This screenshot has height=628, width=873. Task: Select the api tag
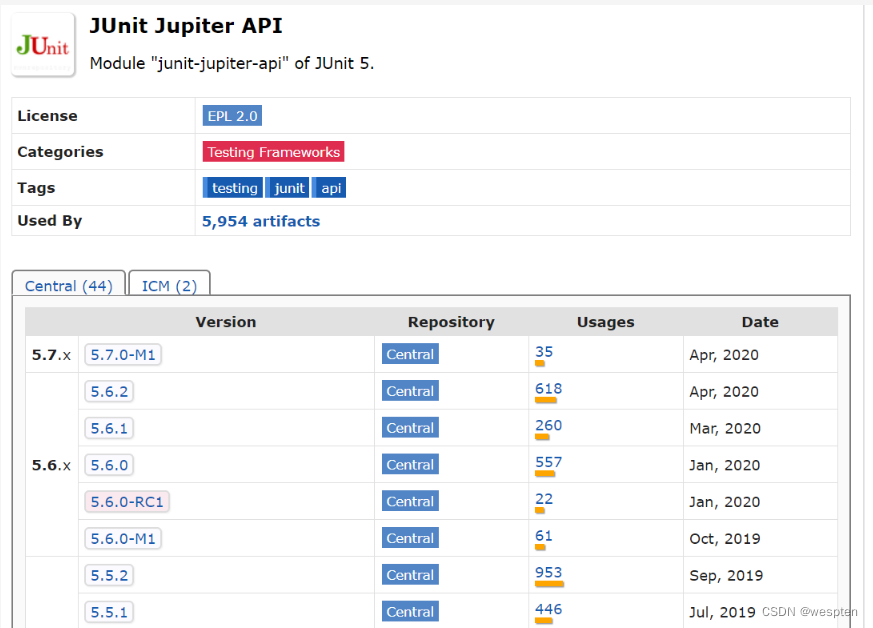click(329, 188)
